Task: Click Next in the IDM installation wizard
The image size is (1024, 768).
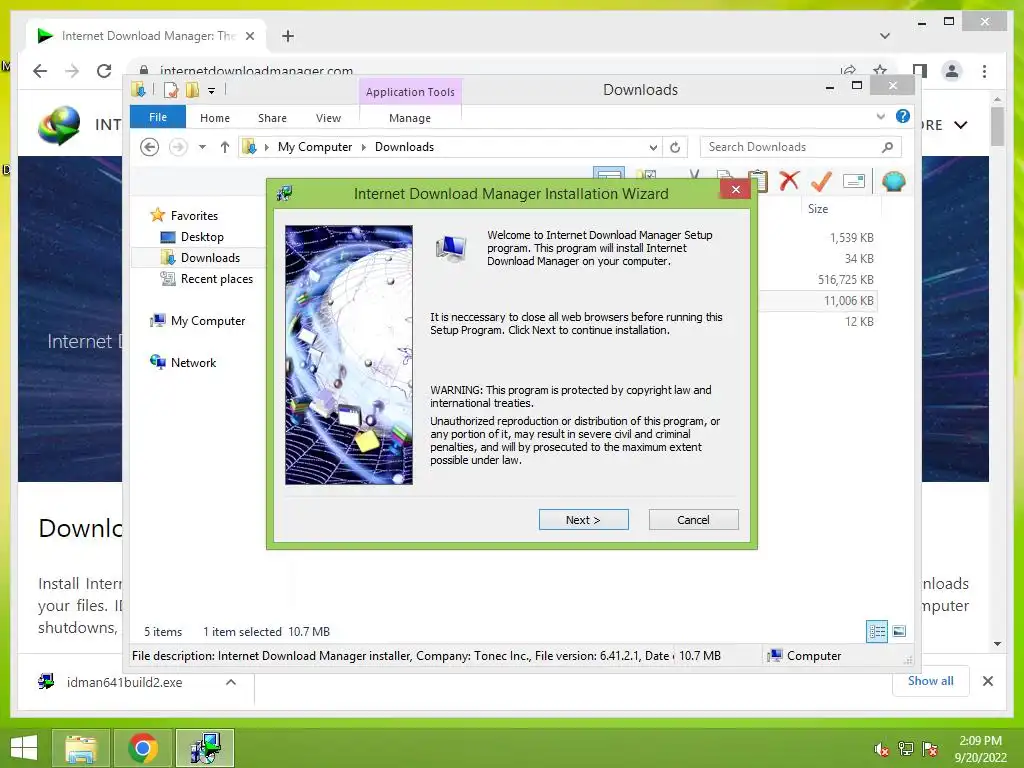Action: coord(583,520)
